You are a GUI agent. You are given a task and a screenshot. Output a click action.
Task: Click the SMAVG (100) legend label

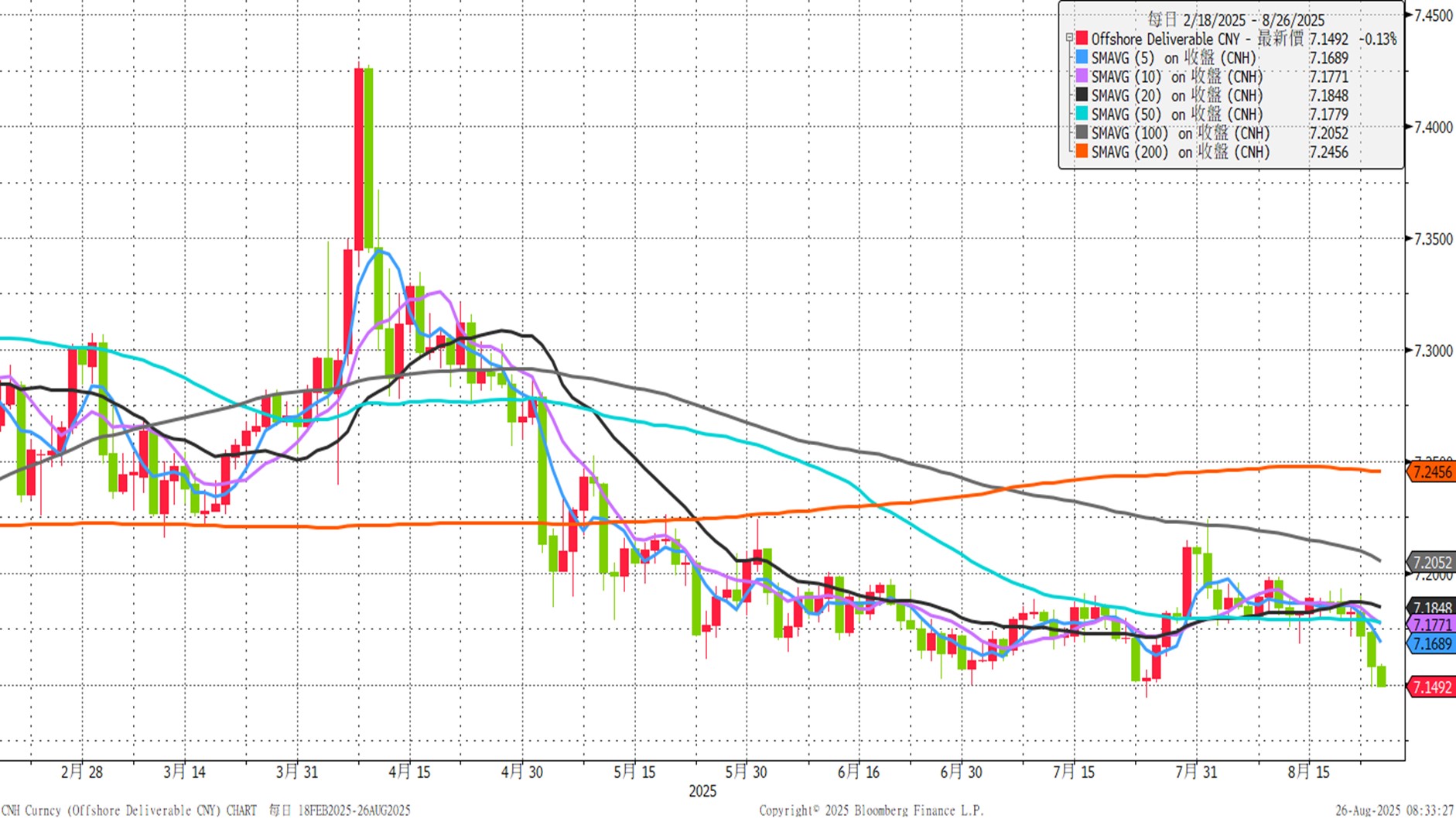coord(1181,134)
